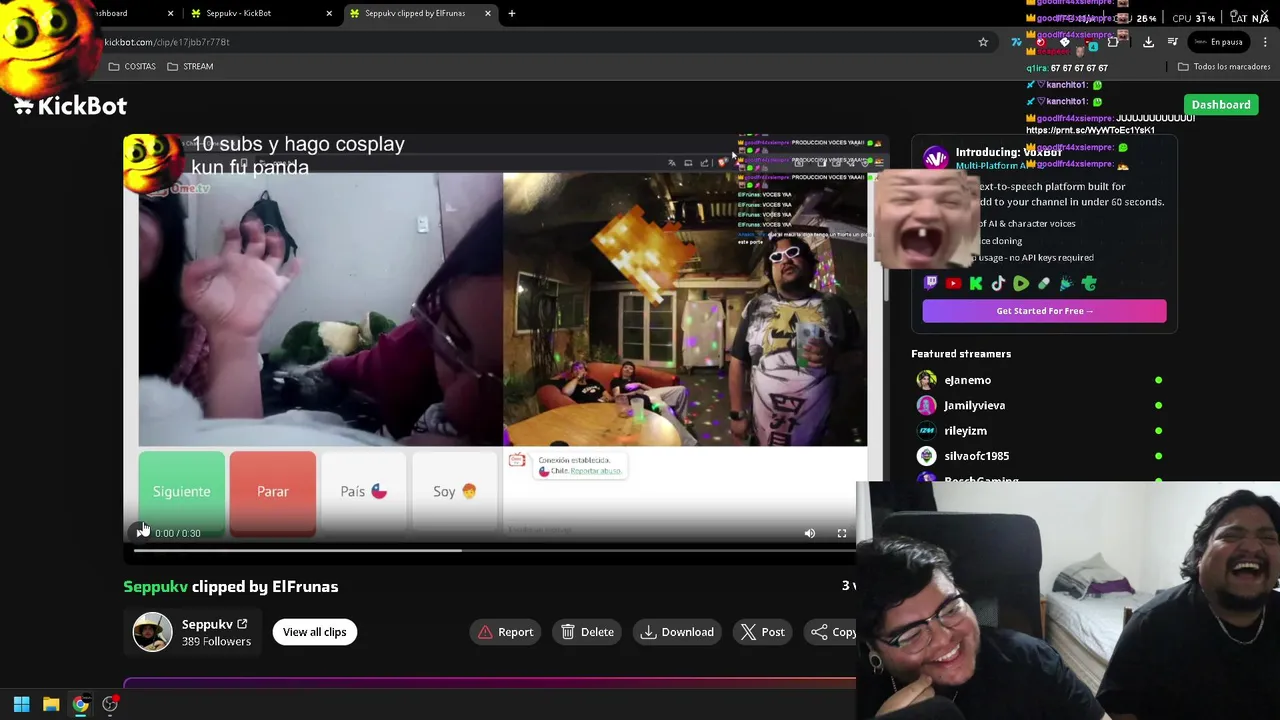Delete this clip
Image resolution: width=1280 pixels, height=720 pixels.
588,632
